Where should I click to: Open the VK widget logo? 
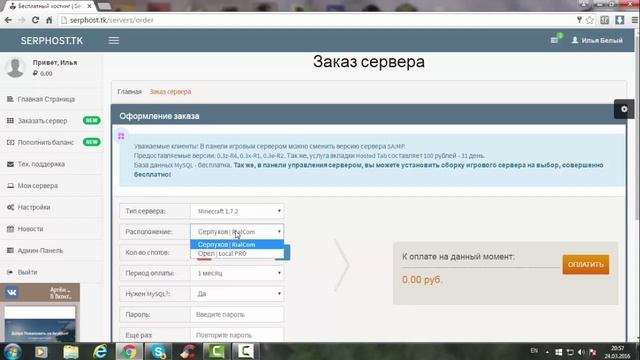click(11, 292)
